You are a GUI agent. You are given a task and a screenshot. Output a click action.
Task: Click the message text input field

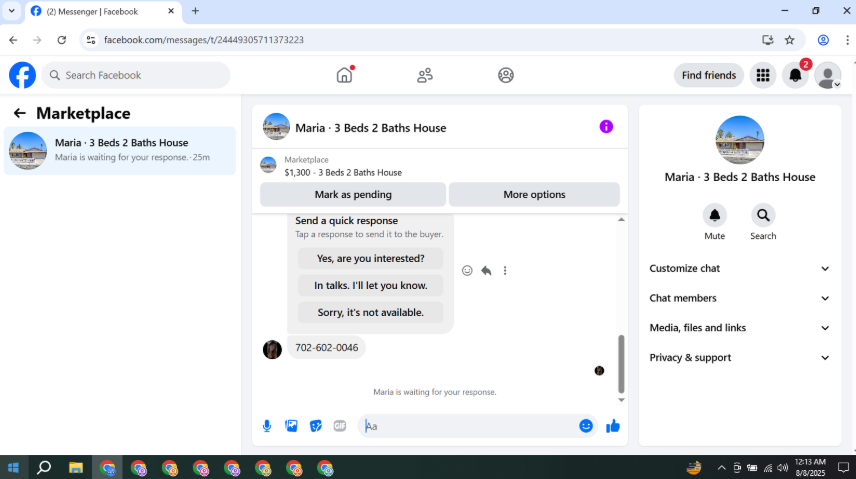pos(469,426)
